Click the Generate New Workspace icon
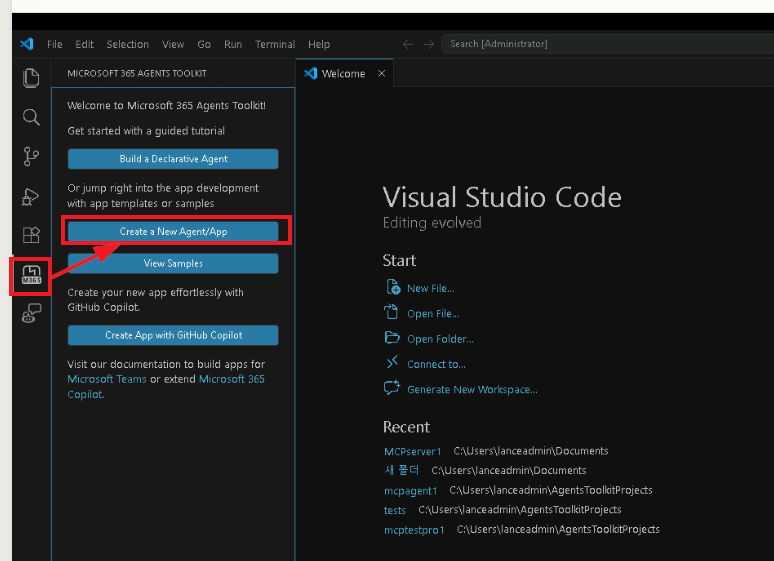 (x=392, y=388)
